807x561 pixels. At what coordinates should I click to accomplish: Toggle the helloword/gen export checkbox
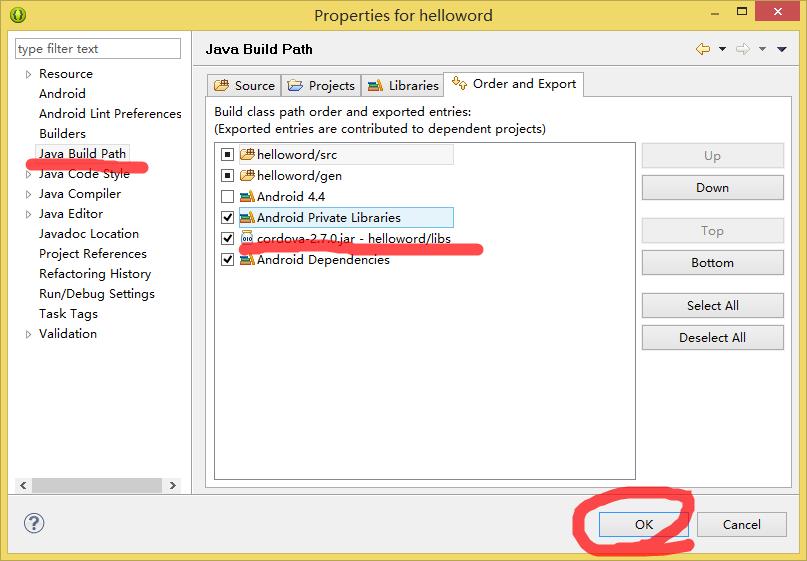coord(227,176)
